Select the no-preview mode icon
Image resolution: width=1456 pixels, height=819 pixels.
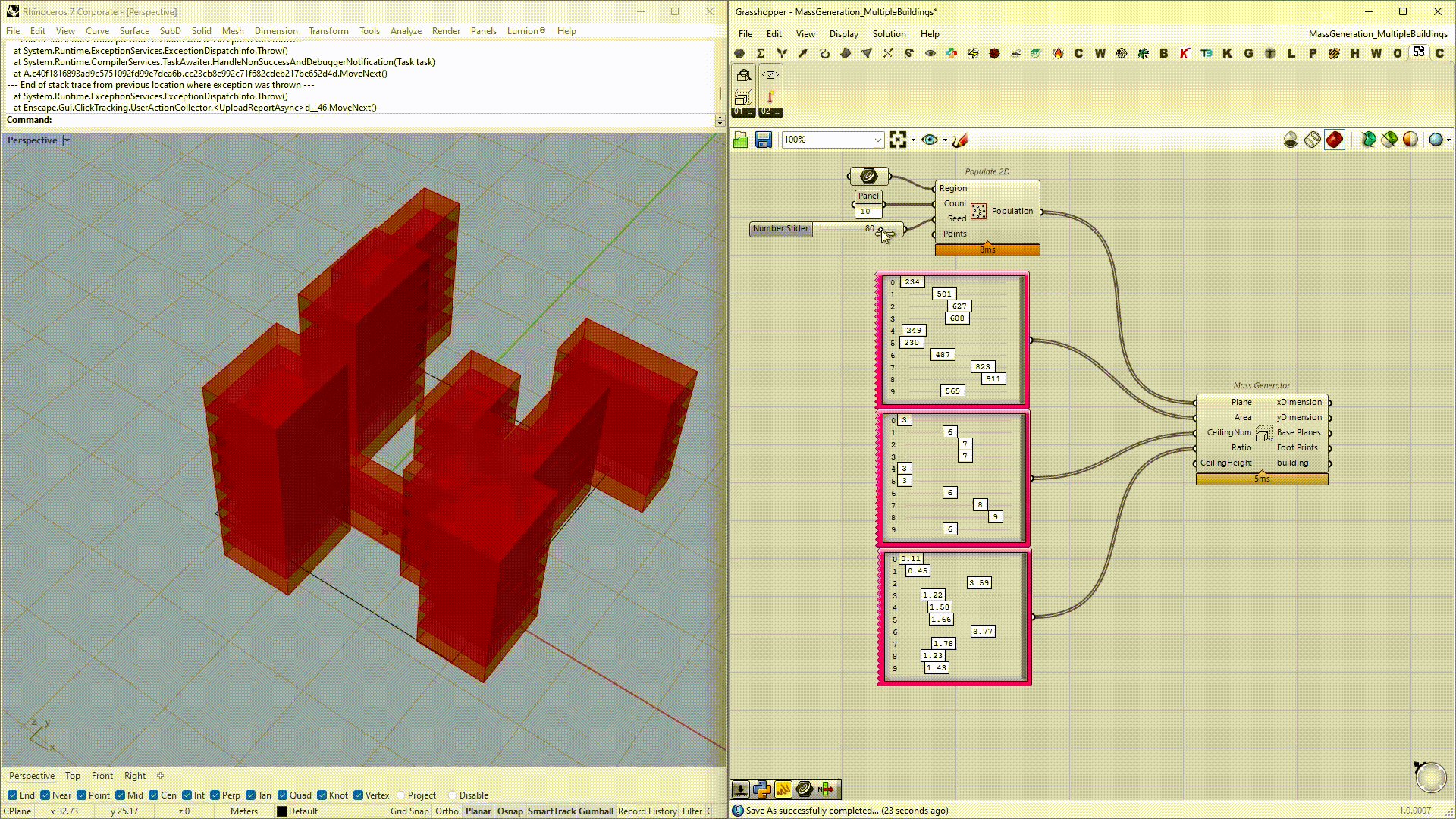(x=1291, y=140)
